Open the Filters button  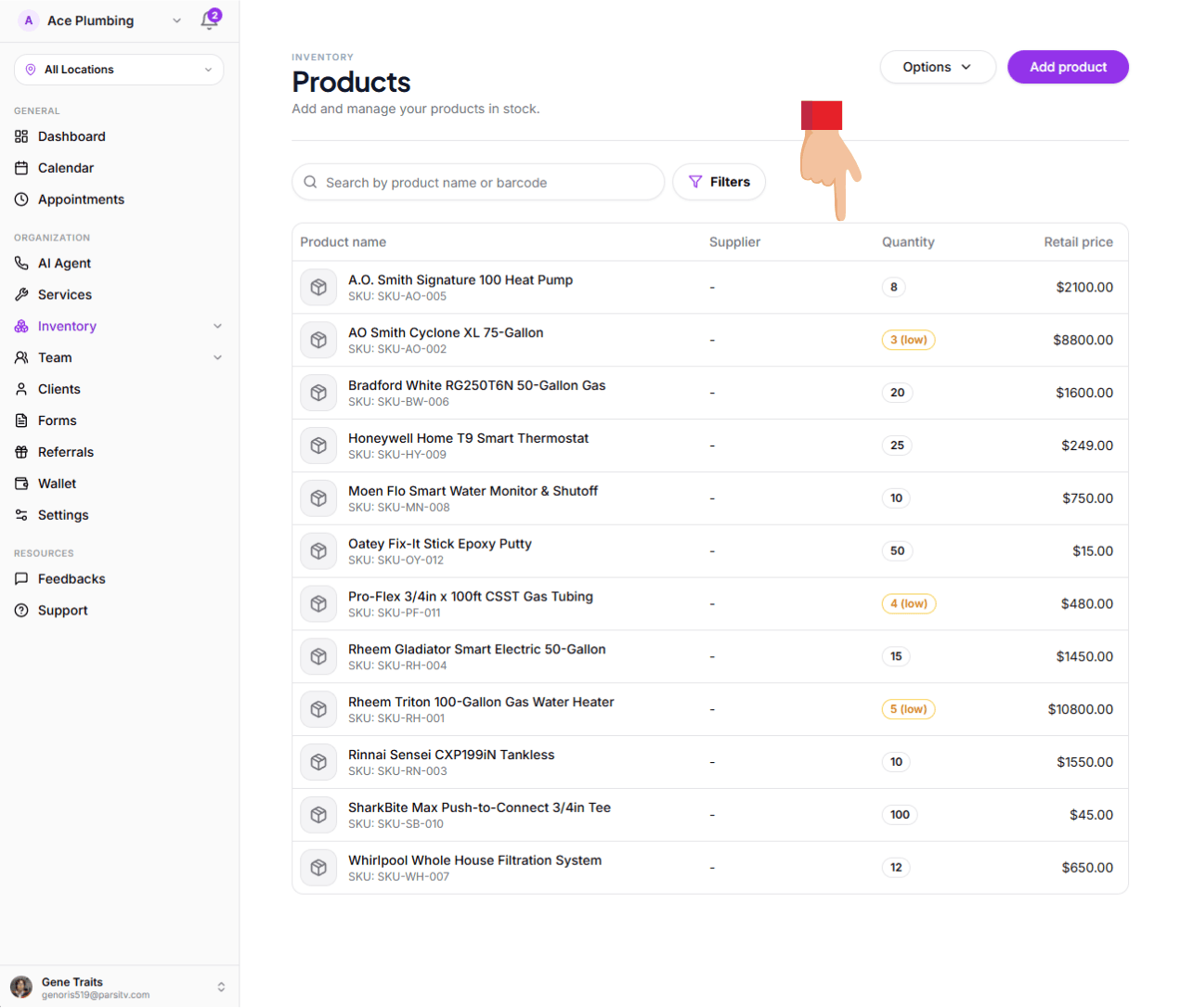(x=719, y=182)
